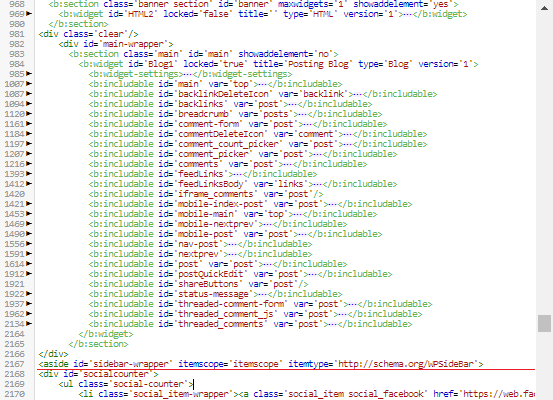Click line number 984 in gutter

coord(17,64)
